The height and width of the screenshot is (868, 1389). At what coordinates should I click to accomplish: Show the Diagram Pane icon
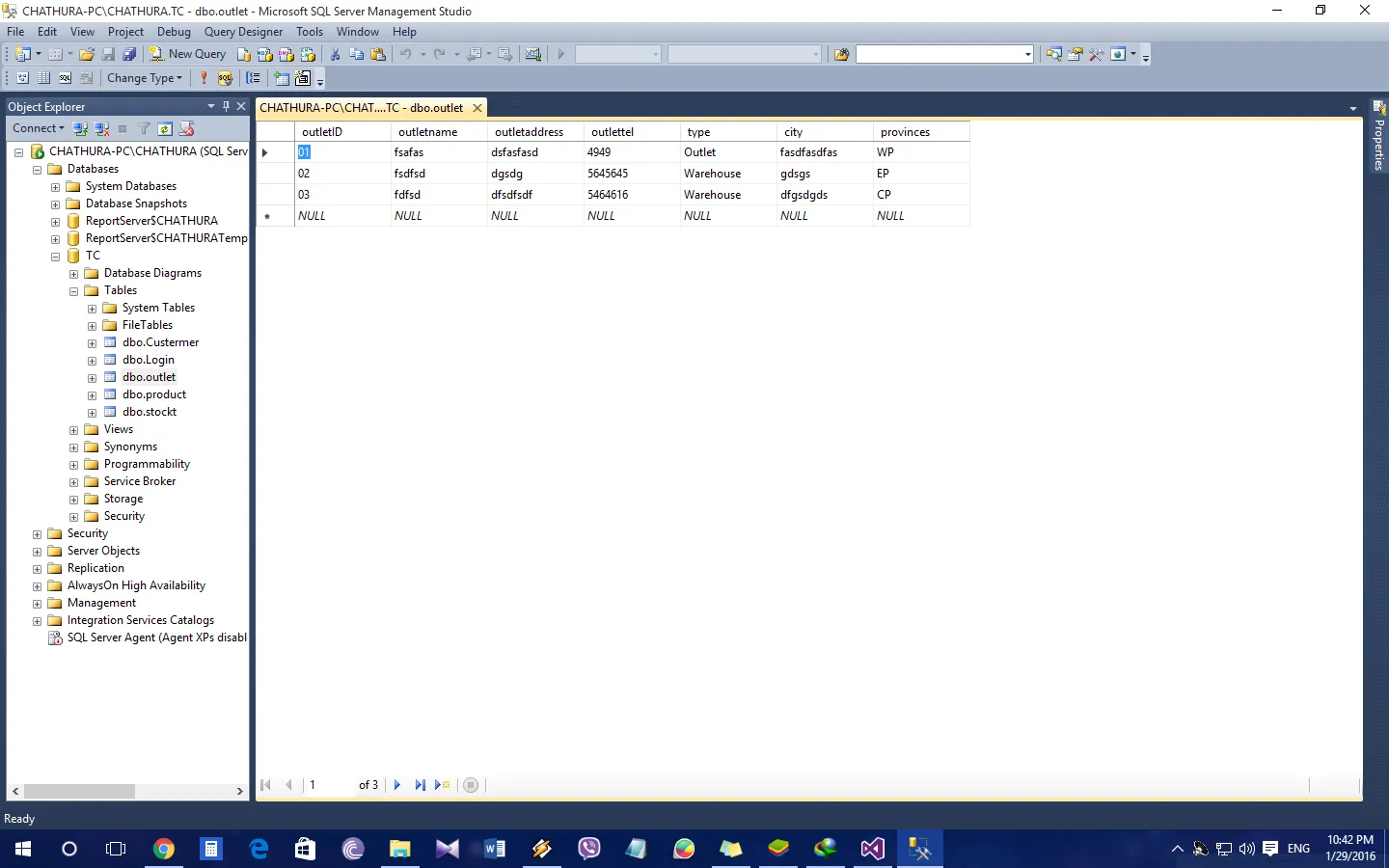[23, 78]
